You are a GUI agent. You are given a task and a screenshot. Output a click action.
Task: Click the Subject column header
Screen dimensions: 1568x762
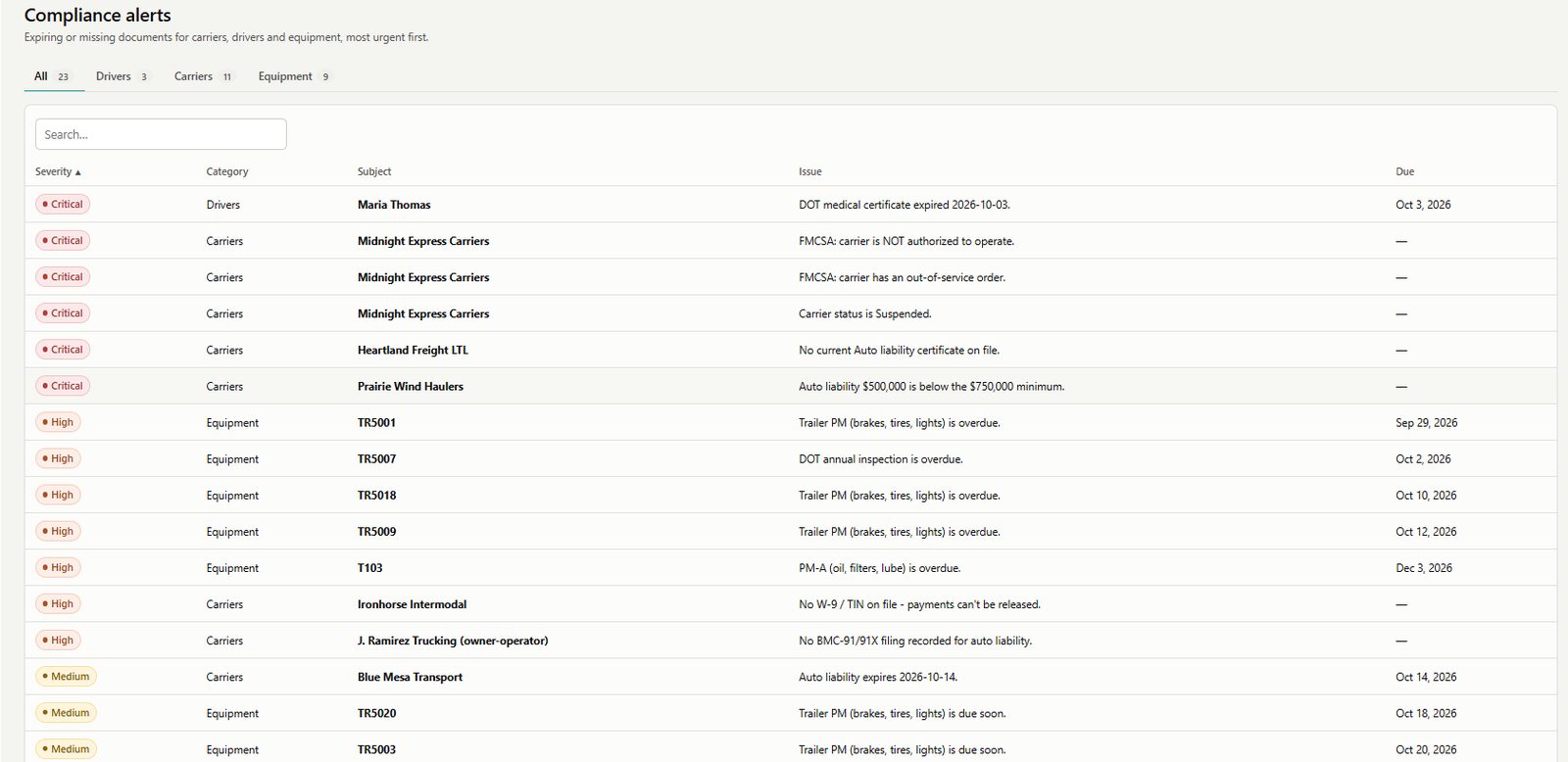pos(374,171)
